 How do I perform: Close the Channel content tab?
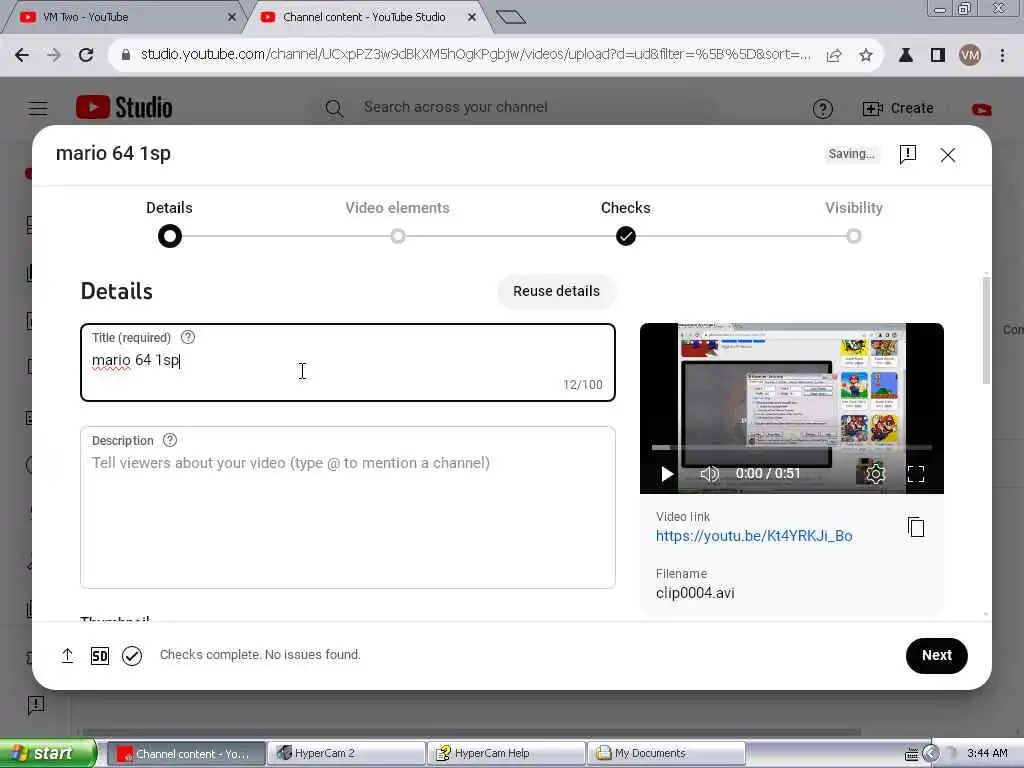472,17
